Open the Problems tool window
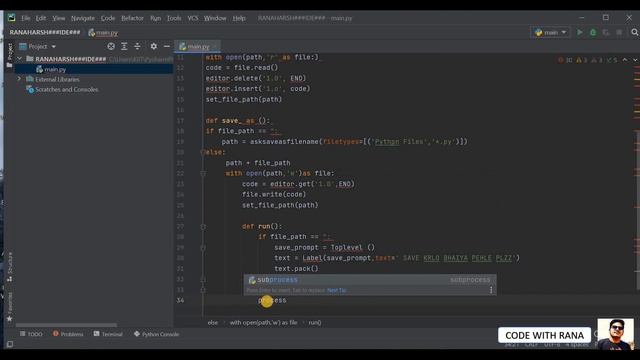Image resolution: width=640 pixels, height=360 pixels. [68, 334]
